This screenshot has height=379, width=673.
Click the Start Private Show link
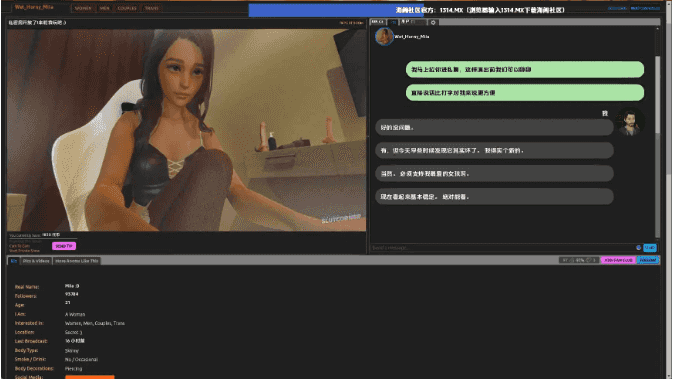point(24,251)
